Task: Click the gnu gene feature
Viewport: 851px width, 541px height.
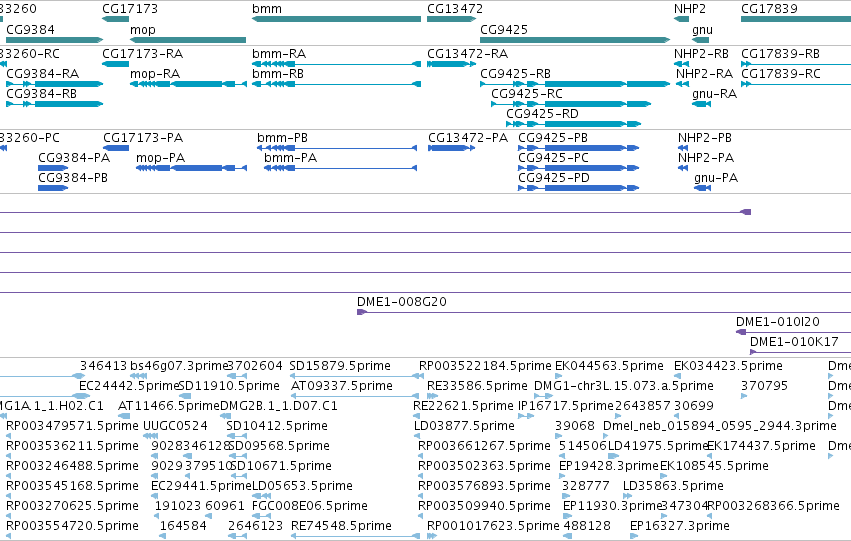Action: pyautogui.click(x=701, y=40)
